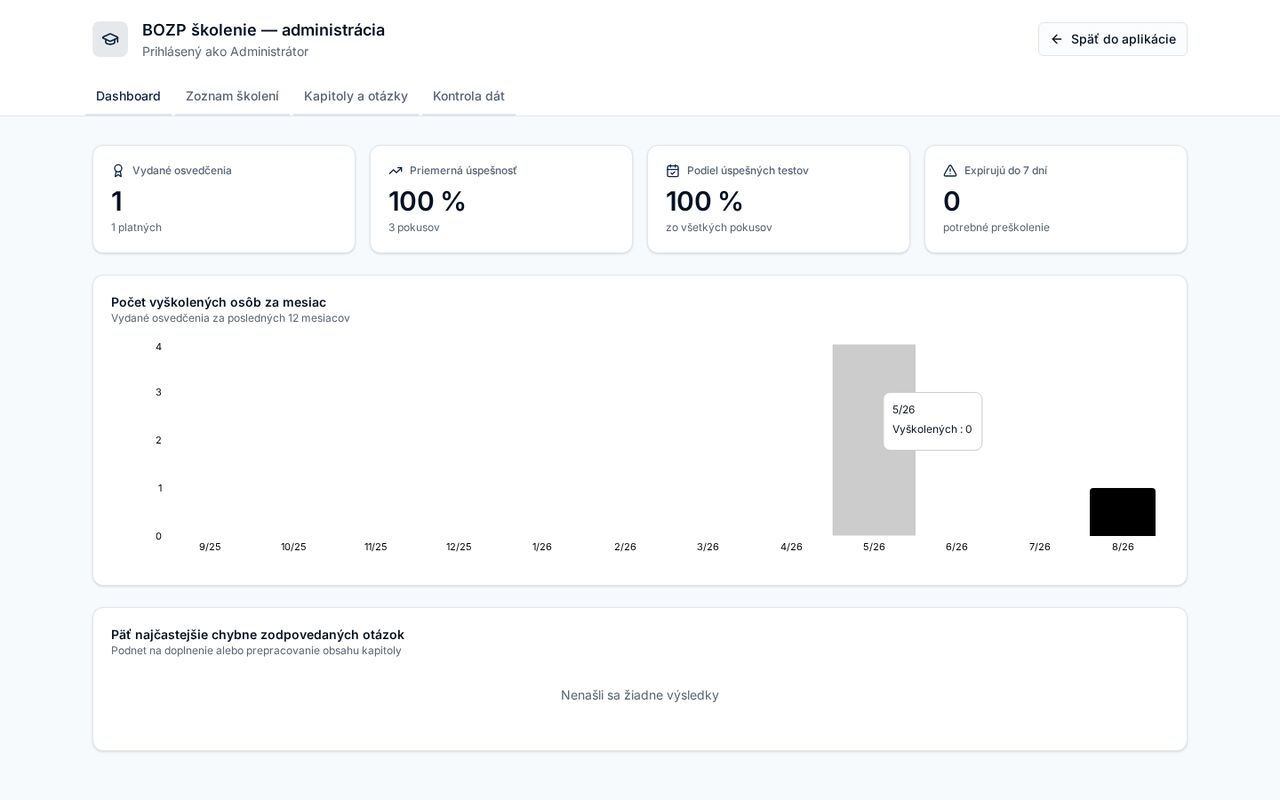
Task: Click the highlighted grey 5/26 chart column
Action: click(874, 440)
